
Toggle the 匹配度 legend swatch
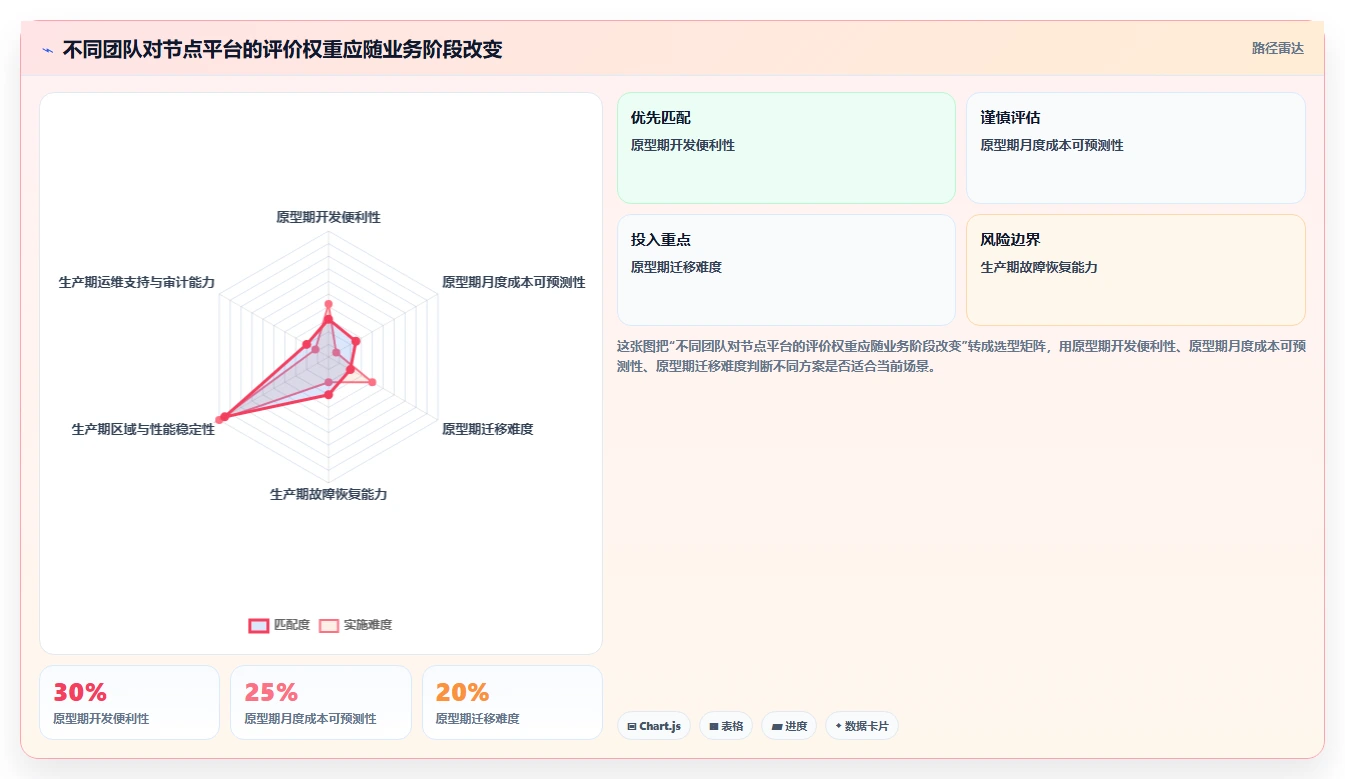(259, 625)
